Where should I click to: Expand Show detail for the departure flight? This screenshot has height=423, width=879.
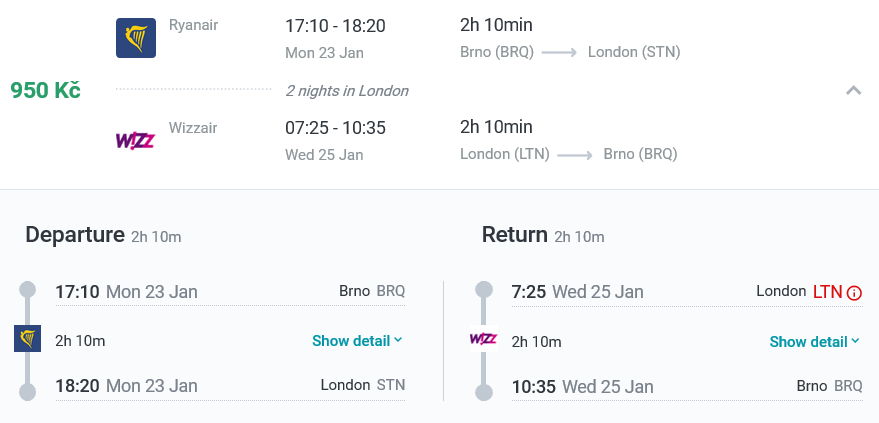pos(357,341)
